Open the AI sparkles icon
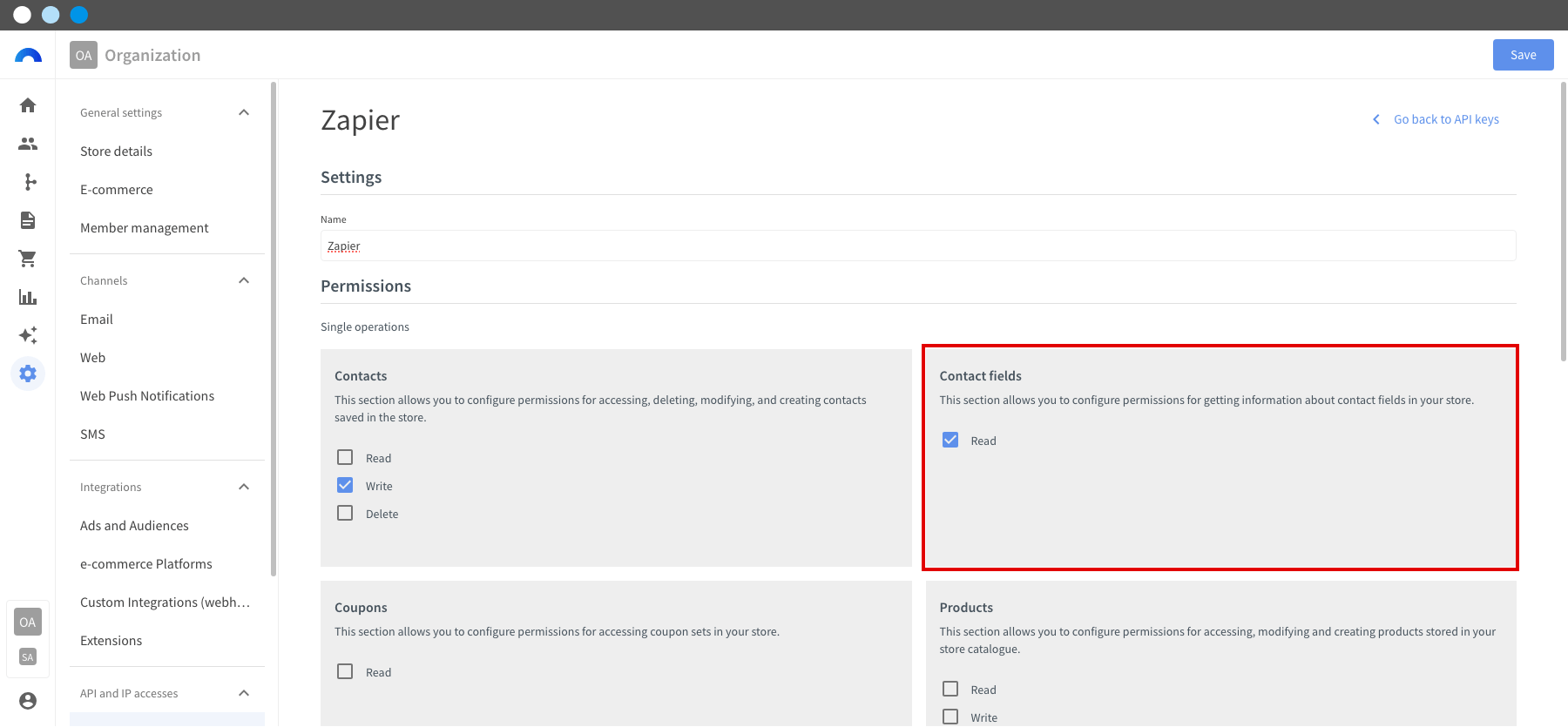 [28, 335]
